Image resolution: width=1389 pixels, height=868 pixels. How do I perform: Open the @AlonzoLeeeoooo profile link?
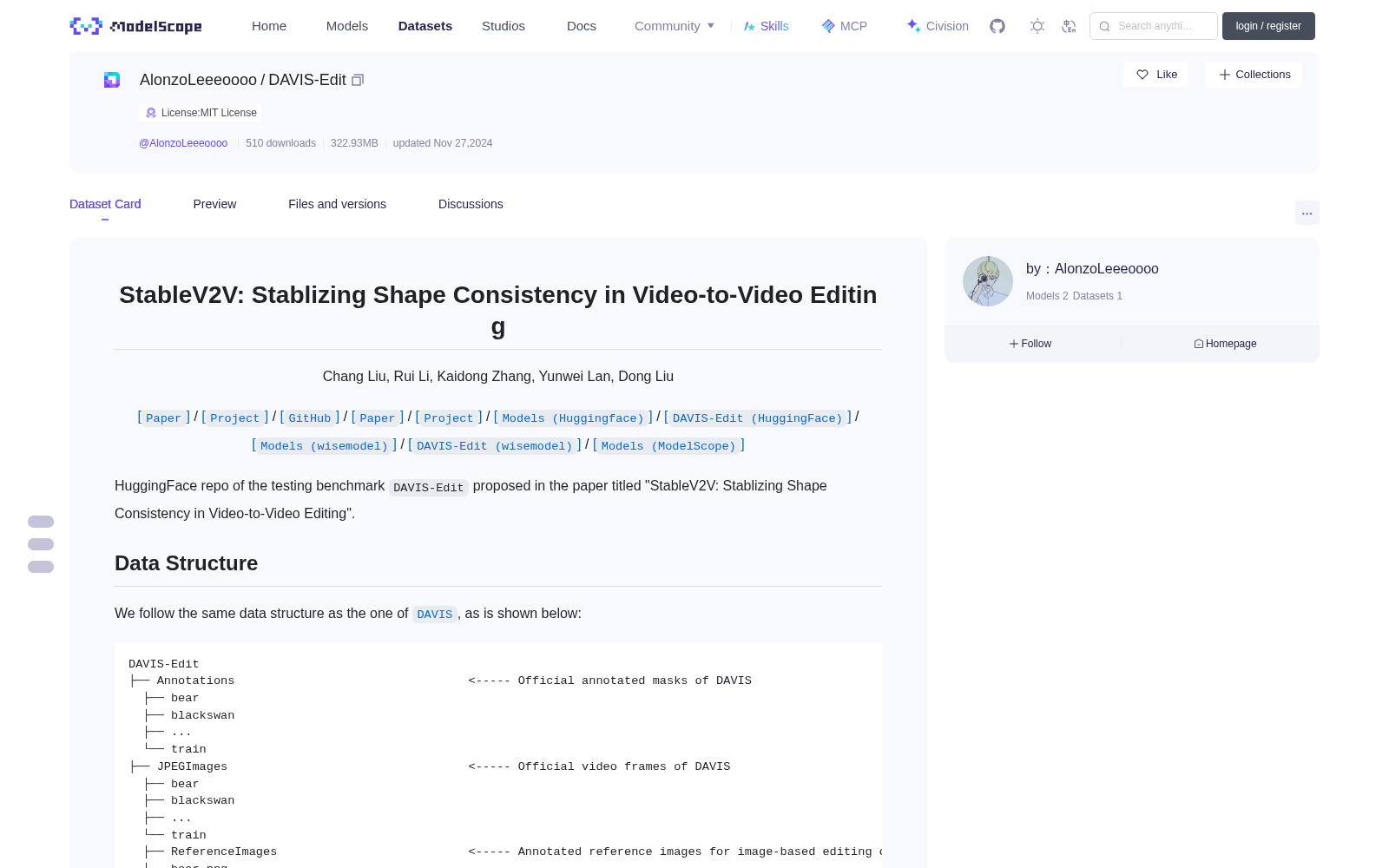183,143
